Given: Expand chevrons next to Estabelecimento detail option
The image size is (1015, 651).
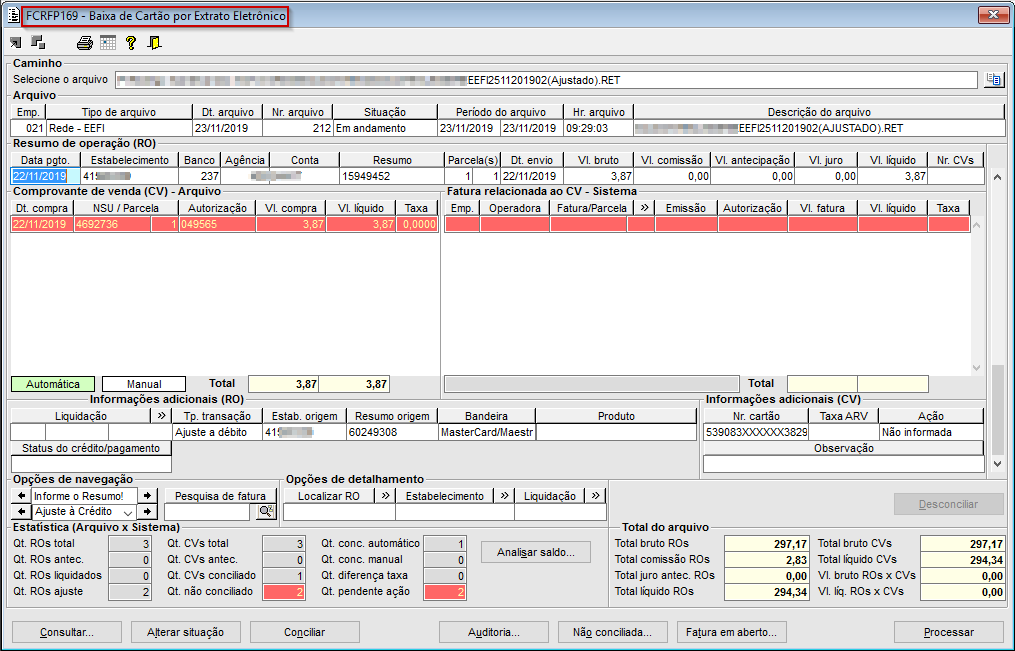Looking at the screenshot, I should click(505, 496).
